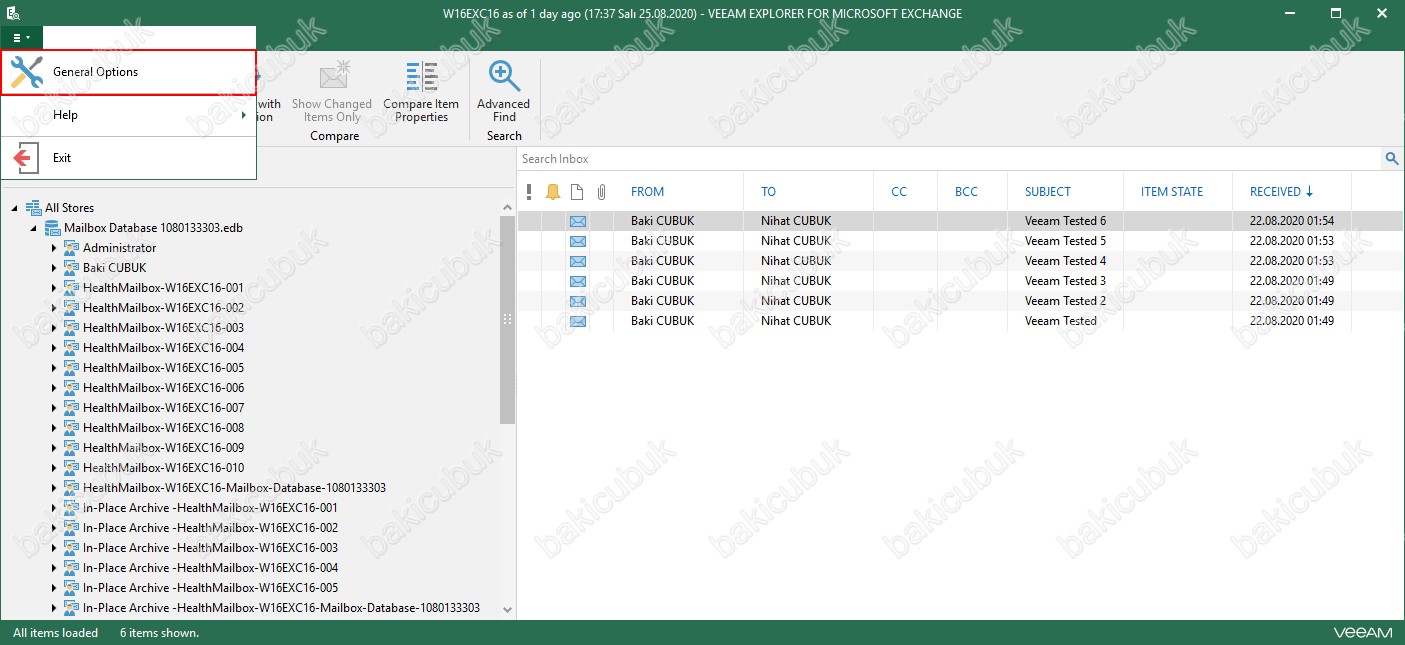The image size is (1405, 645).
Task: Sort by the CC column header
Action: point(899,192)
